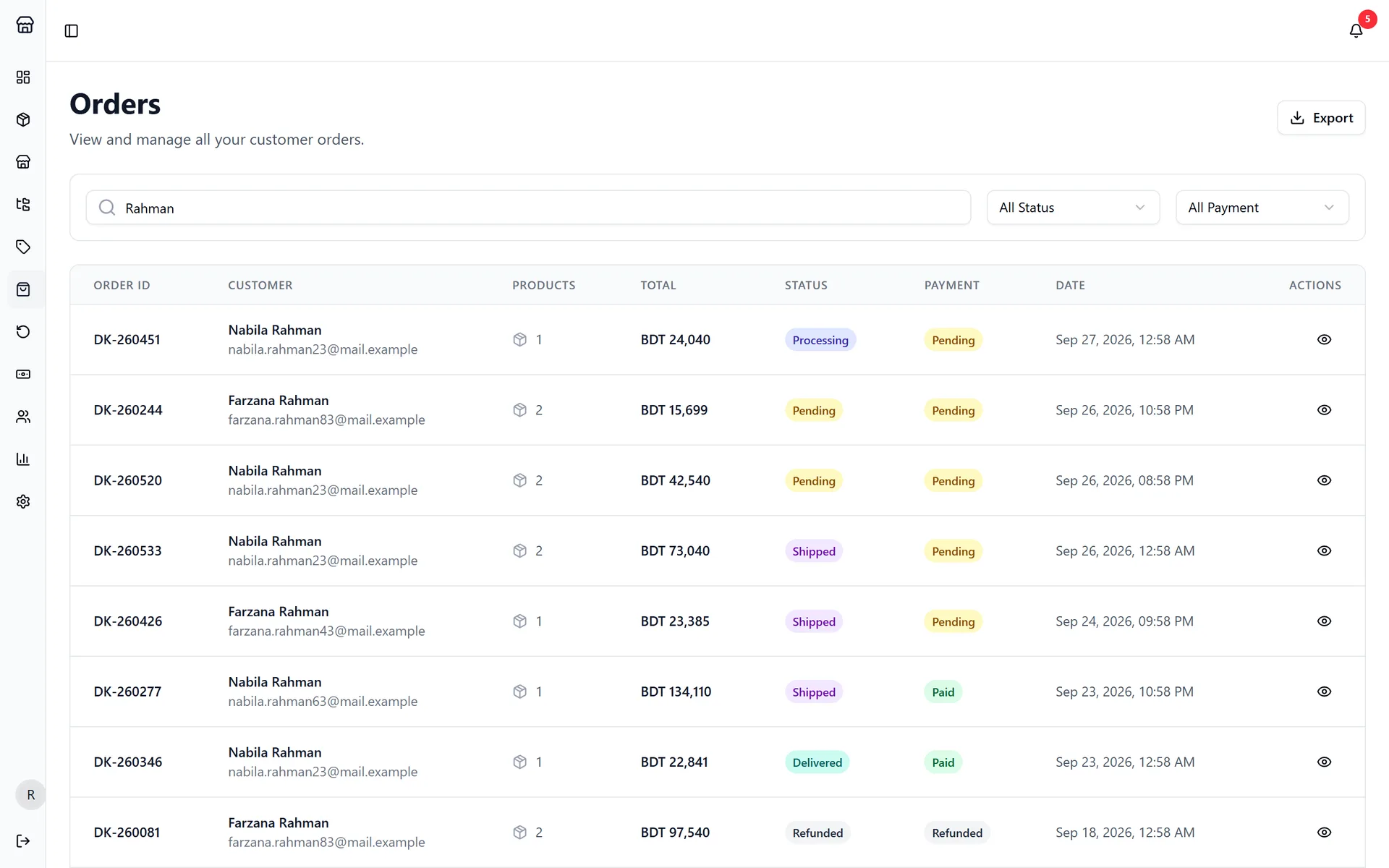The width and height of the screenshot is (1389, 868).
Task: Open the customers people icon in sidebar
Action: pyautogui.click(x=23, y=417)
